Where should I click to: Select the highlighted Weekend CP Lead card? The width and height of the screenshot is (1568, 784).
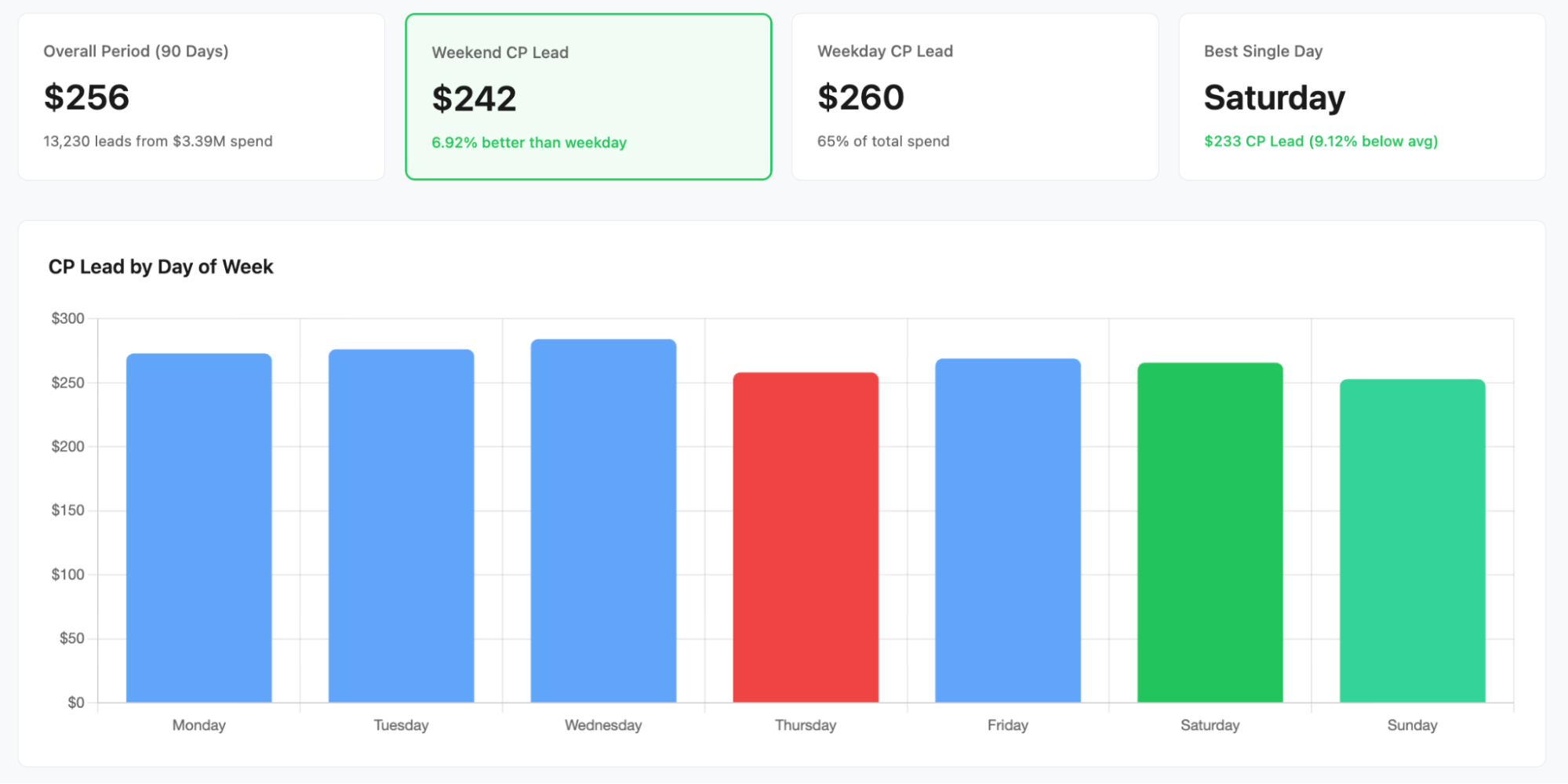pyautogui.click(x=588, y=96)
